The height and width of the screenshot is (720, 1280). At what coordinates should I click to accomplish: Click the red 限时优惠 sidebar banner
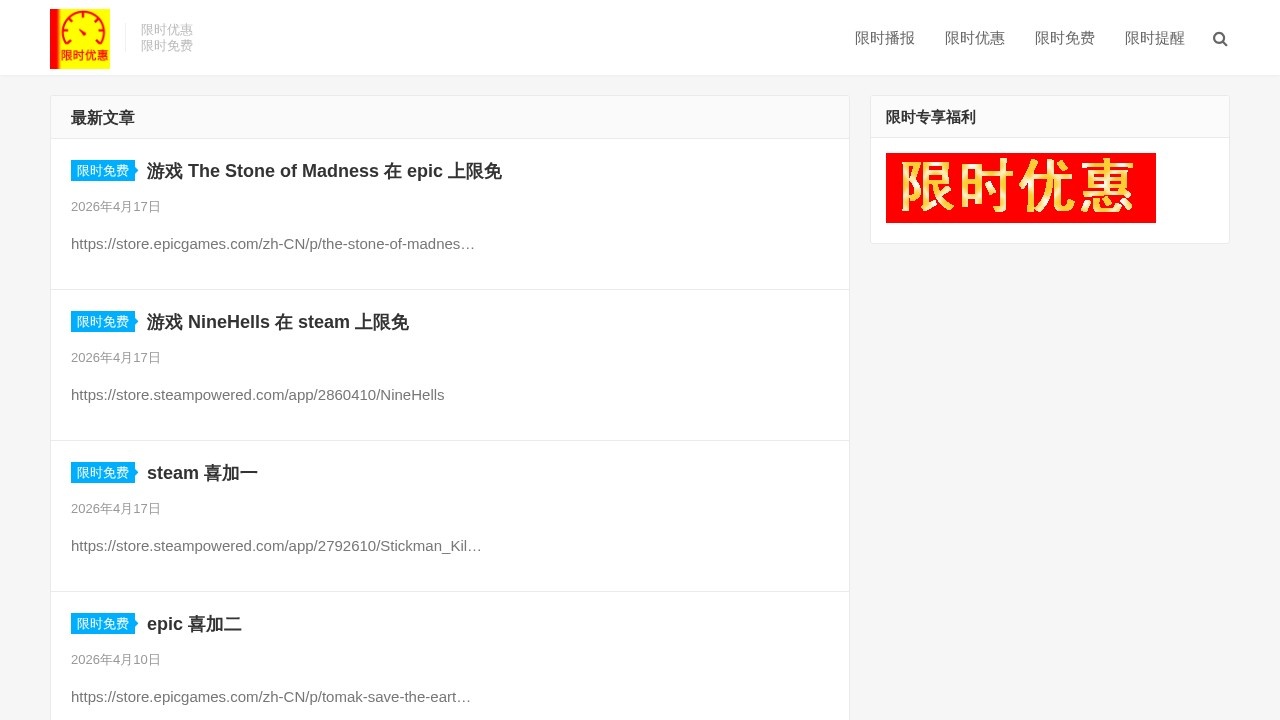tap(1020, 188)
